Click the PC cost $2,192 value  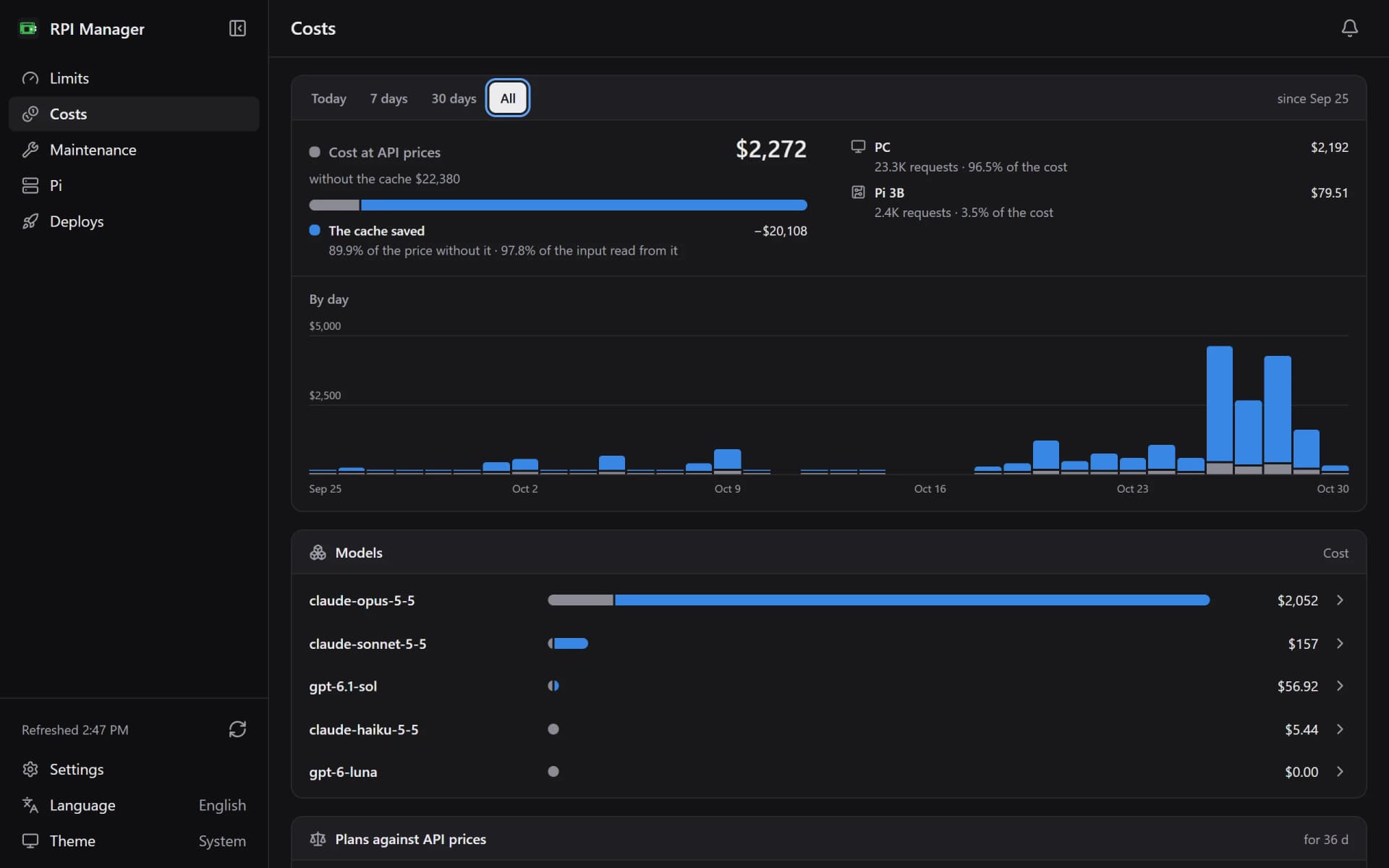pyautogui.click(x=1329, y=147)
